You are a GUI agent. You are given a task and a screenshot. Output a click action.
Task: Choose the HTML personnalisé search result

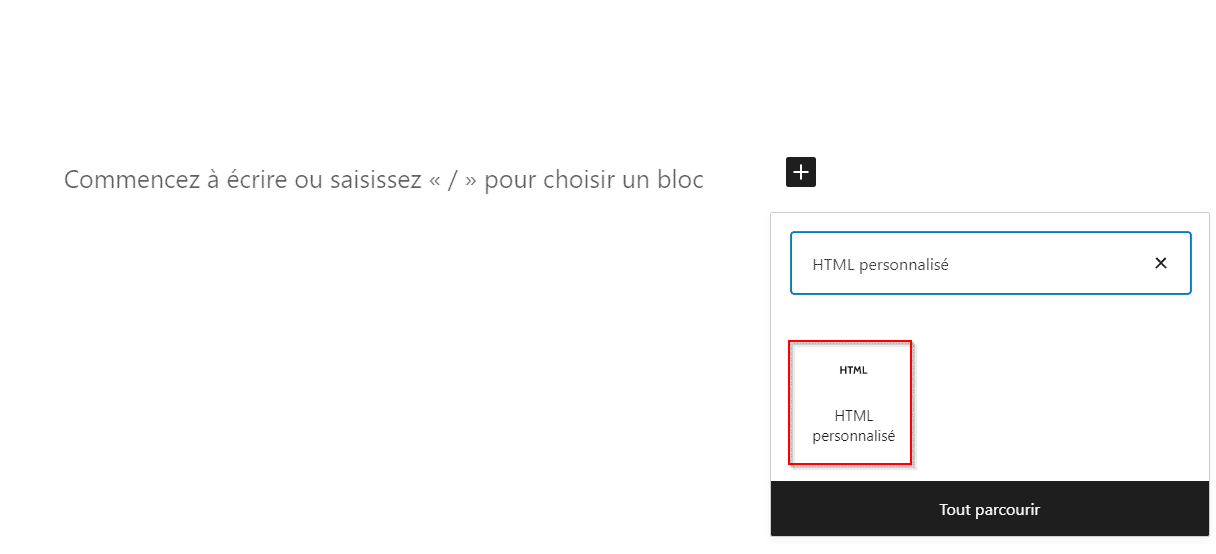(852, 403)
